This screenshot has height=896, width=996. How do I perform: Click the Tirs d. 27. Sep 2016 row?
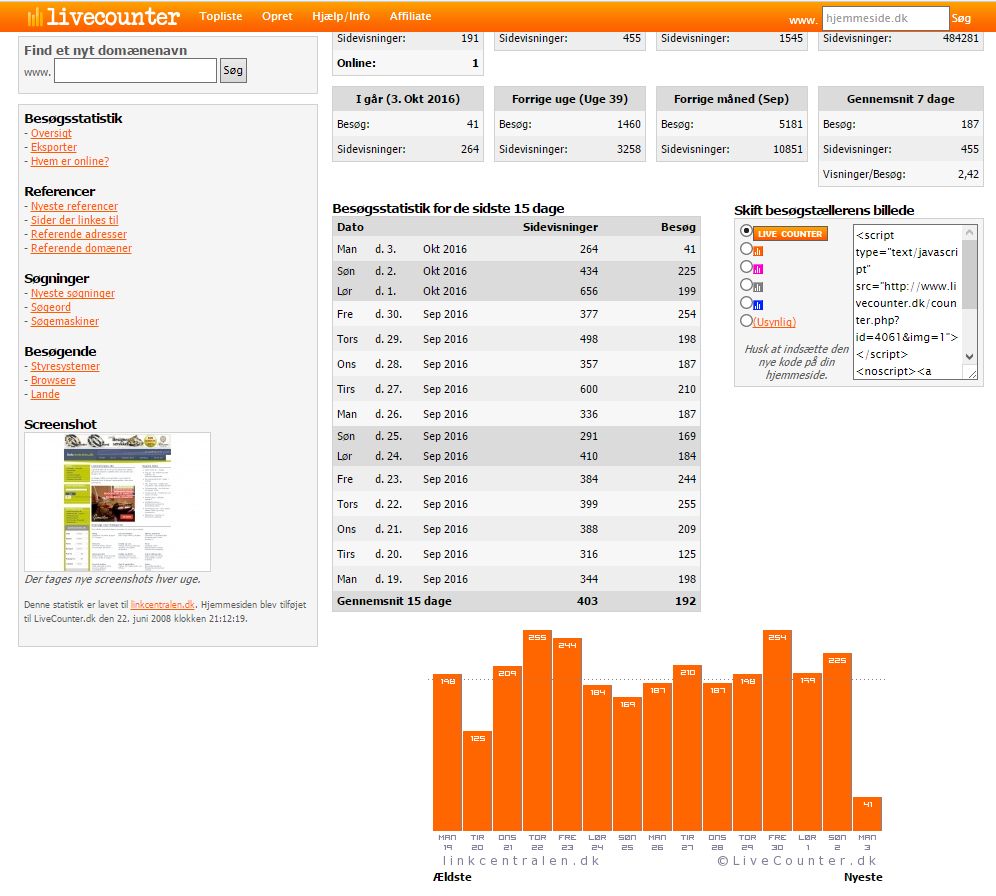[x=516, y=389]
